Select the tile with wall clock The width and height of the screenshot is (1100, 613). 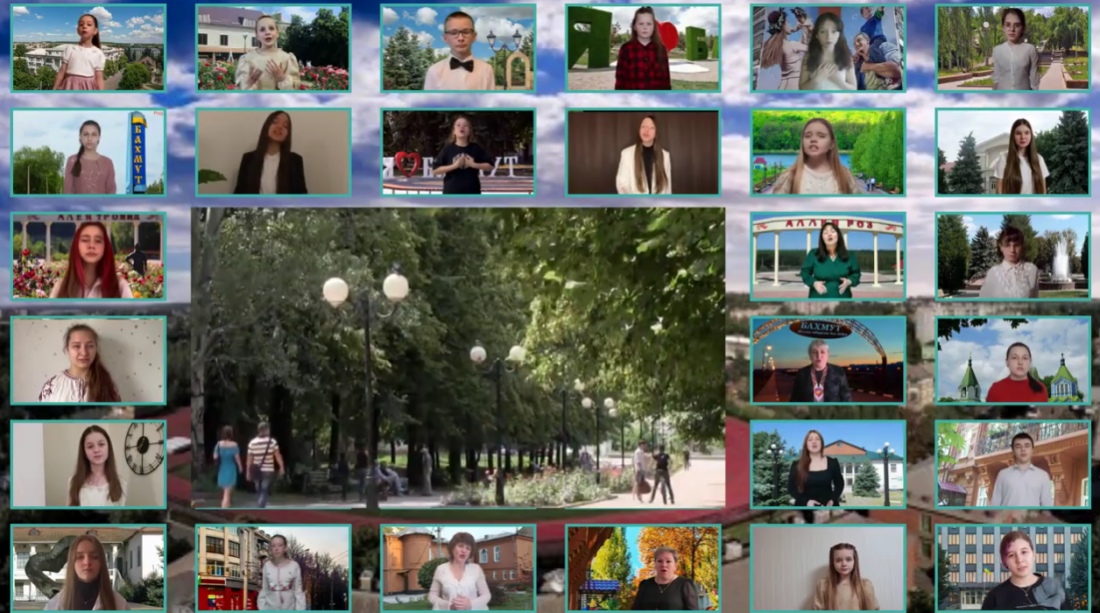(88, 464)
